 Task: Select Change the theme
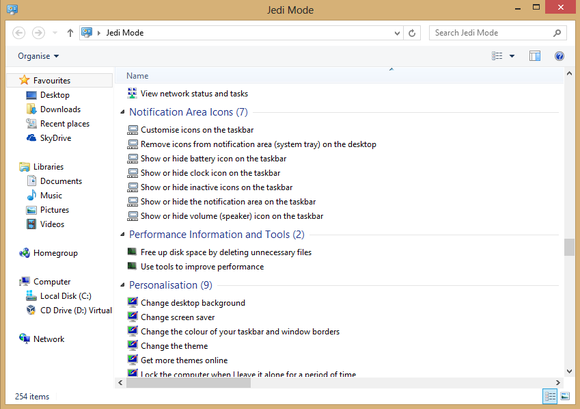click(x=168, y=346)
